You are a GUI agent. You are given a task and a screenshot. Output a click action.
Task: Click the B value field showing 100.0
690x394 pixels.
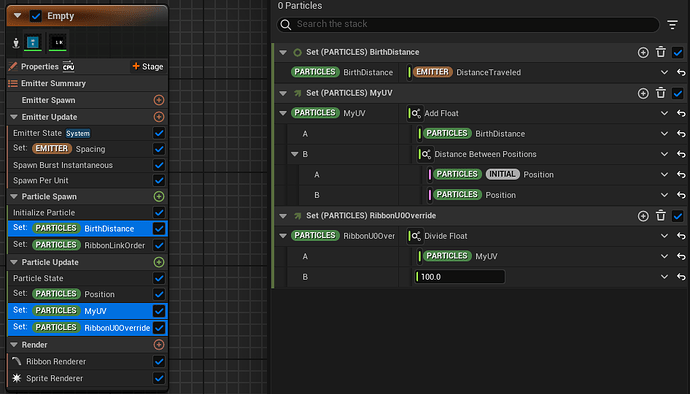point(459,277)
